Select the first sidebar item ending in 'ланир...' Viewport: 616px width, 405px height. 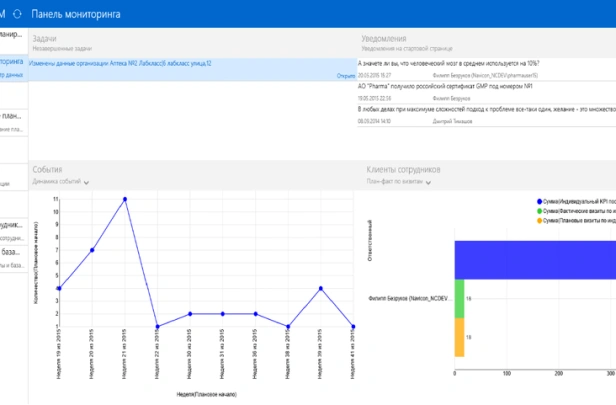14,35
